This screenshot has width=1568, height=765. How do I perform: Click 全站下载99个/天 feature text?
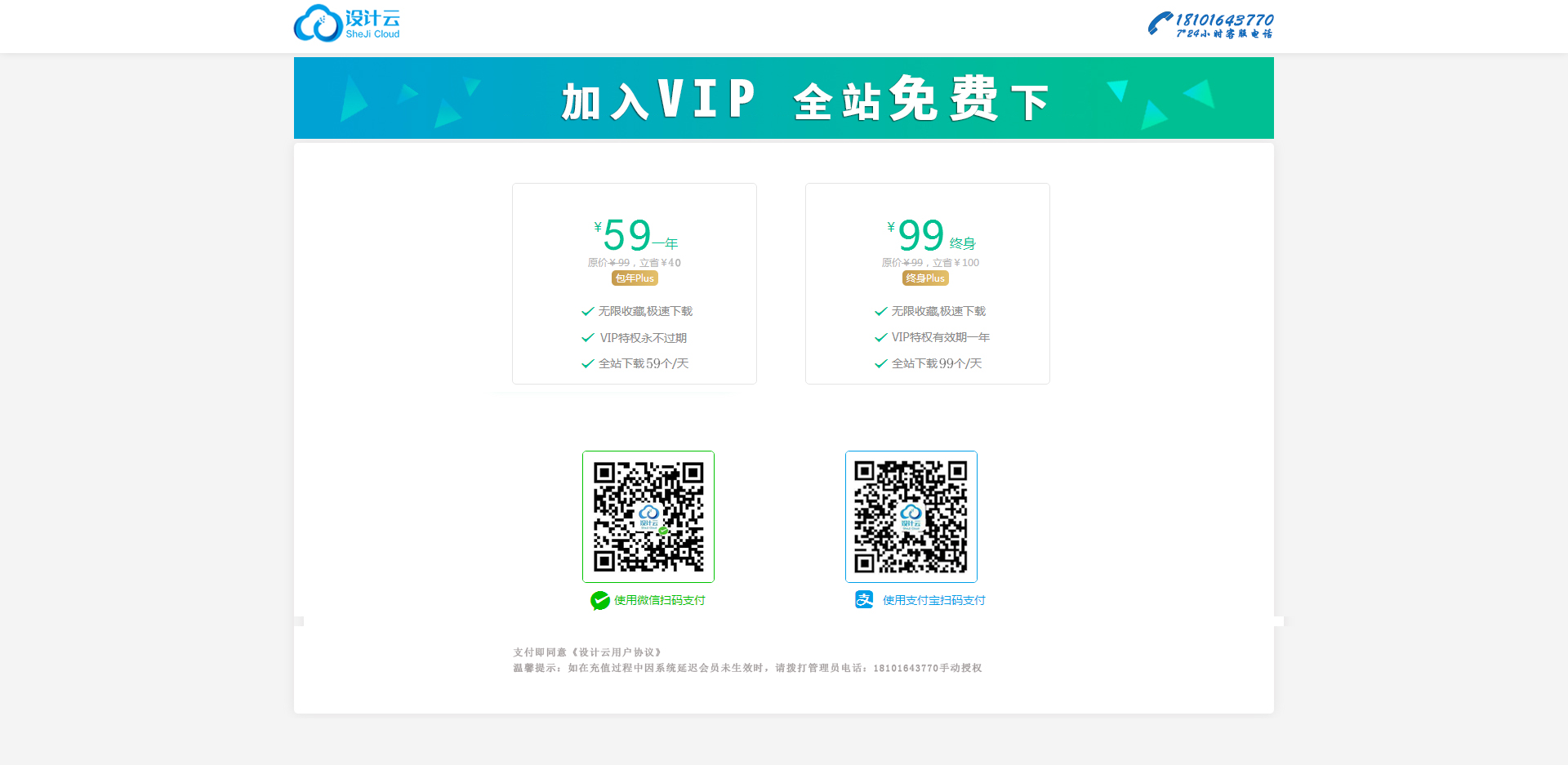(937, 363)
